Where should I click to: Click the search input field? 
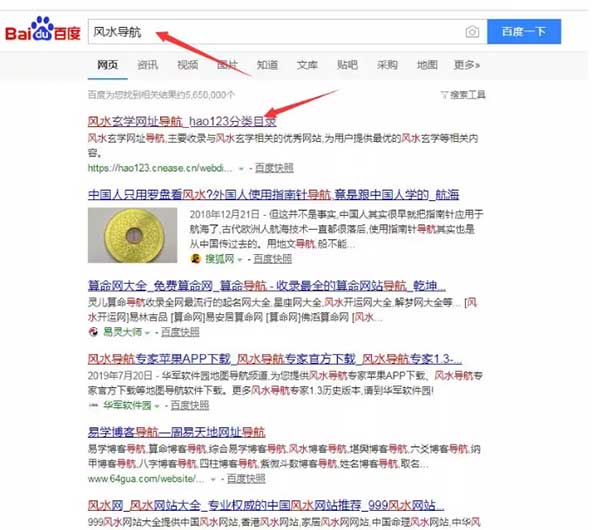(276, 32)
